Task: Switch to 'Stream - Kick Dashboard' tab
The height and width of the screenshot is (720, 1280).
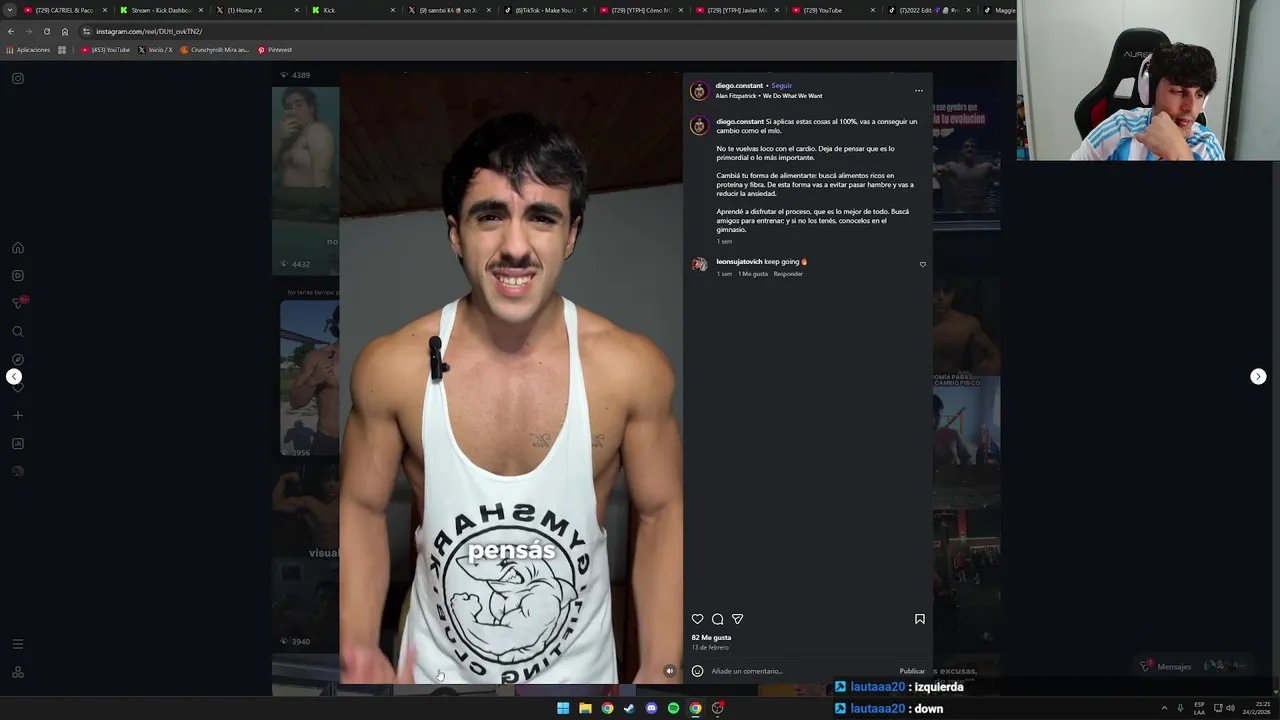Action: pyautogui.click(x=160, y=10)
